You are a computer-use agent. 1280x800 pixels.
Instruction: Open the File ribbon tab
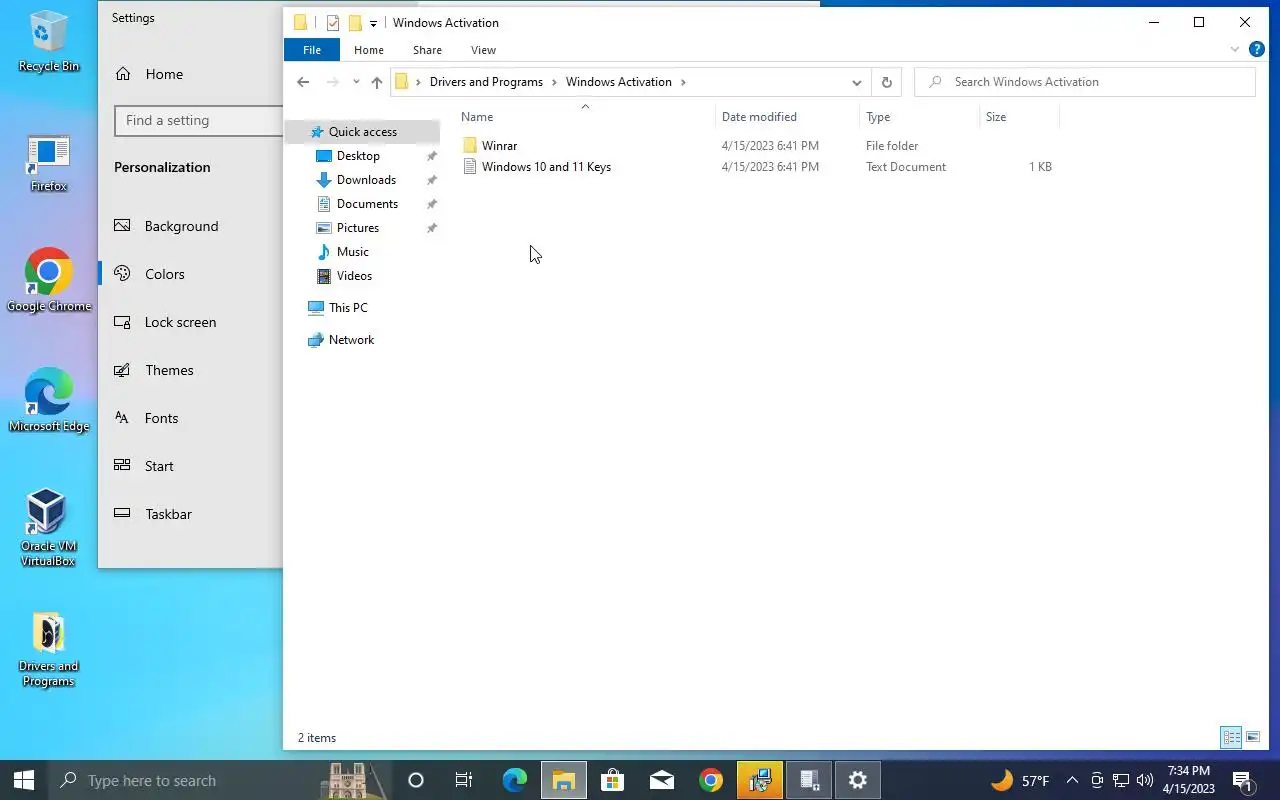(x=312, y=50)
